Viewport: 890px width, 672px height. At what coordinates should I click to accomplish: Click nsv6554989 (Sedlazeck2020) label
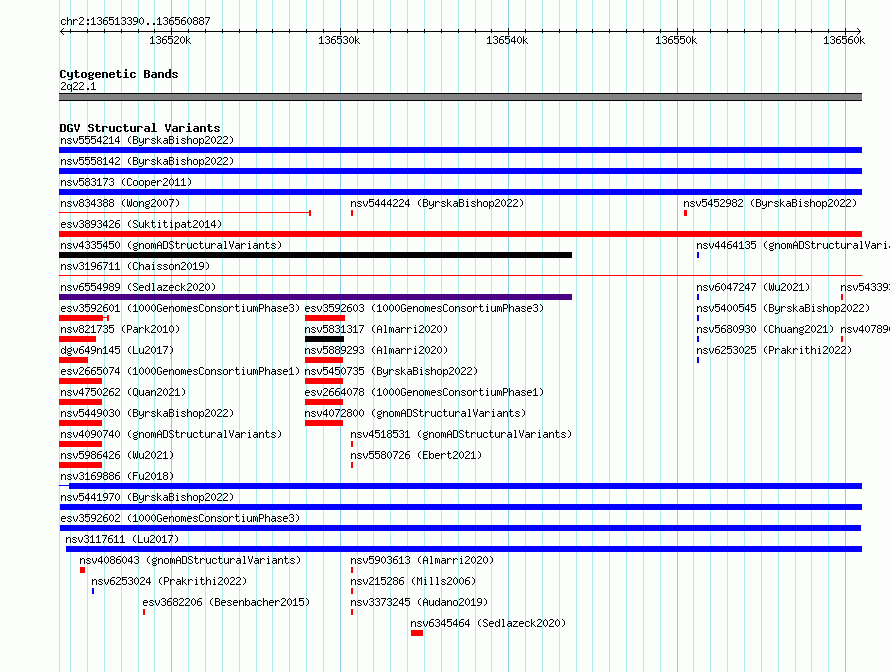[x=138, y=287]
